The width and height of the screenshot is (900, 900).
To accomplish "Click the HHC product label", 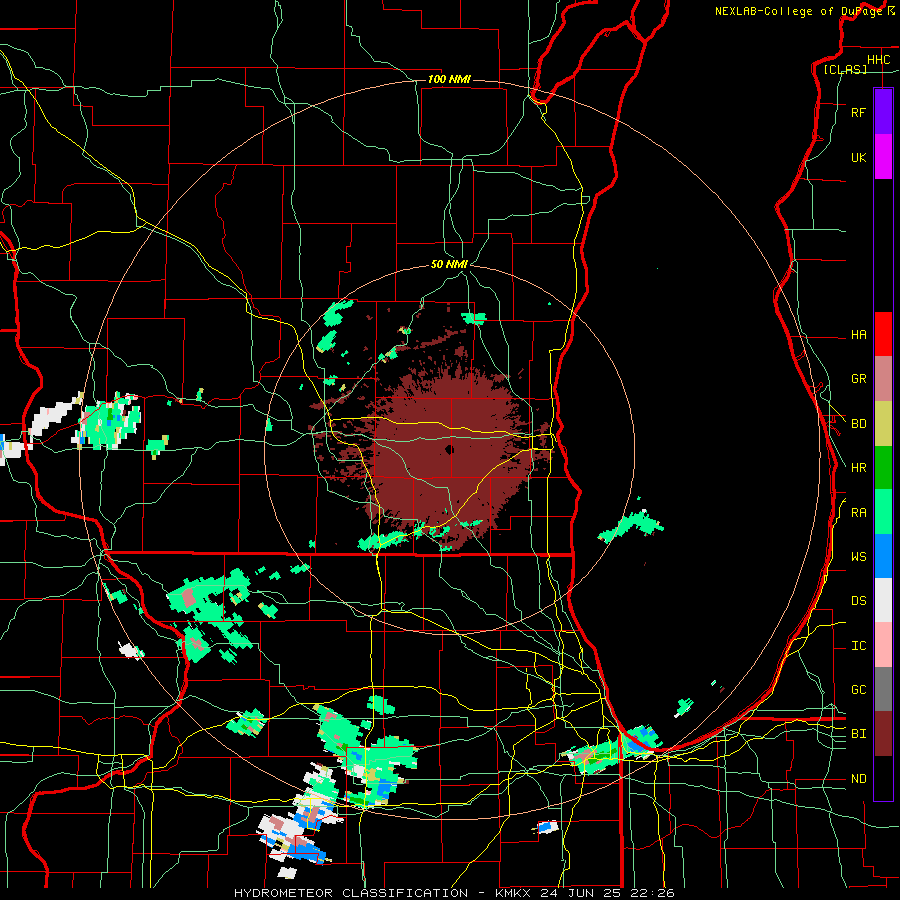I will [878, 60].
